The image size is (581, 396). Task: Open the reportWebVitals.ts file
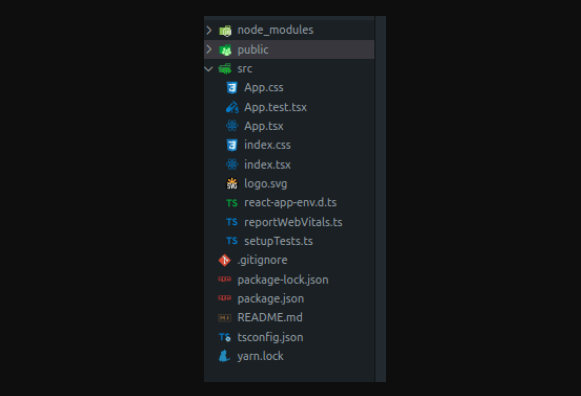tap(293, 222)
